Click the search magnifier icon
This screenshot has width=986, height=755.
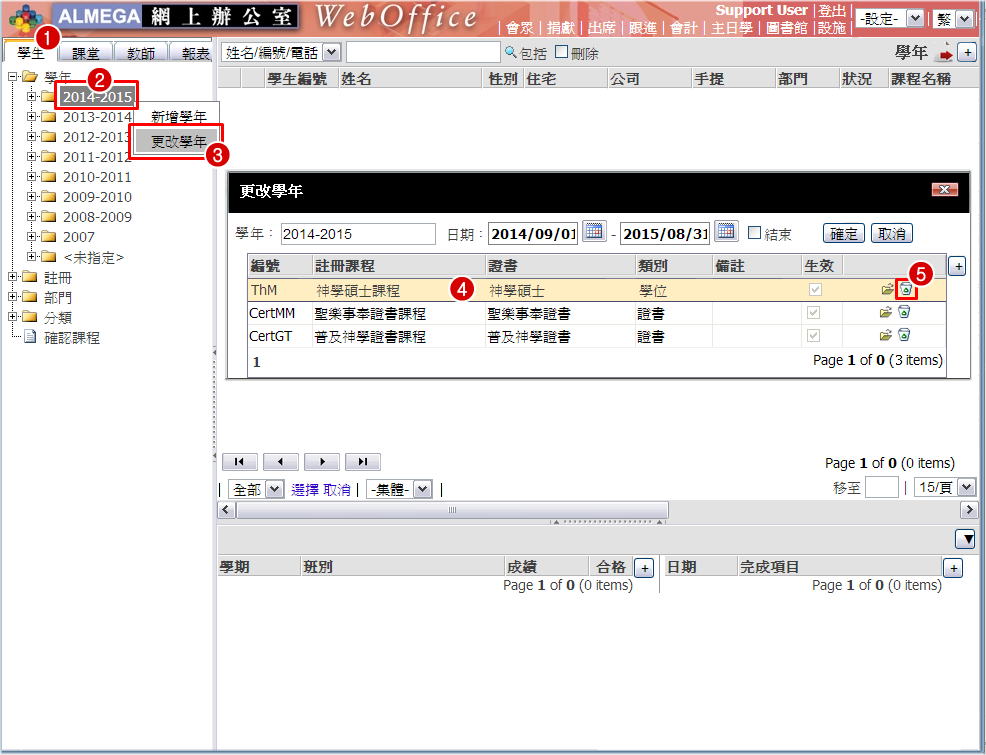click(511, 52)
